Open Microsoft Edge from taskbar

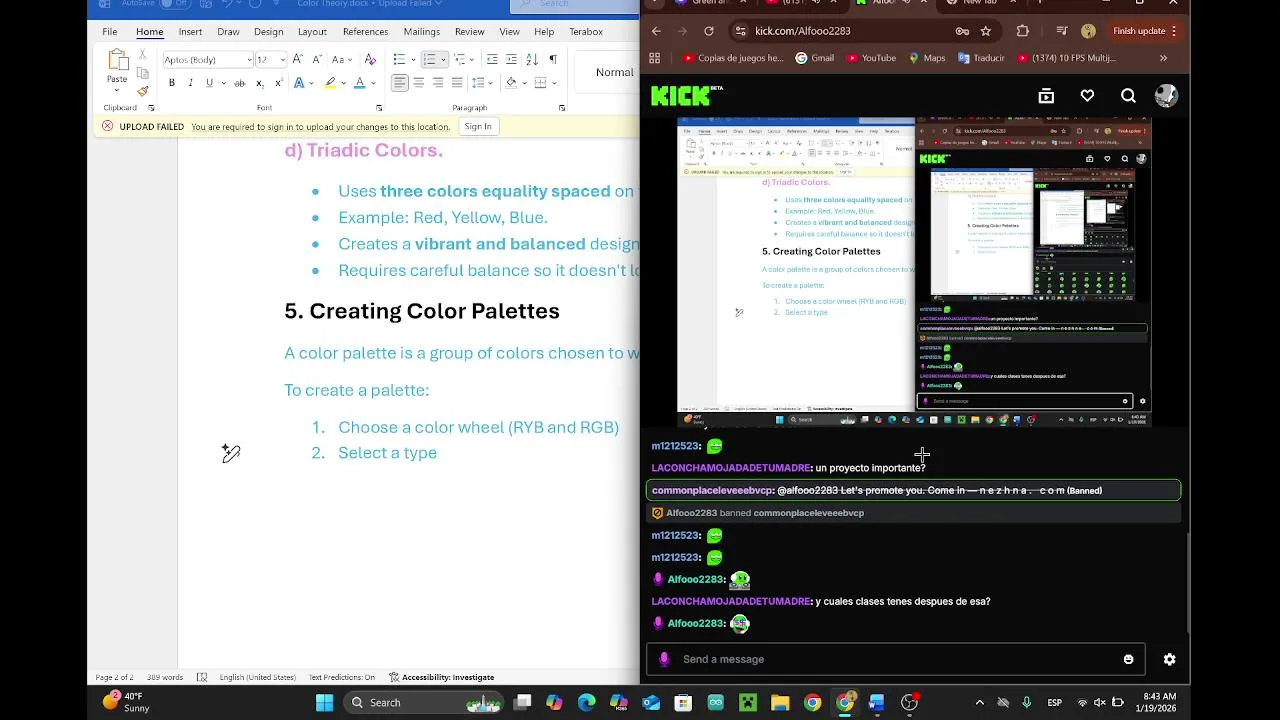587,703
